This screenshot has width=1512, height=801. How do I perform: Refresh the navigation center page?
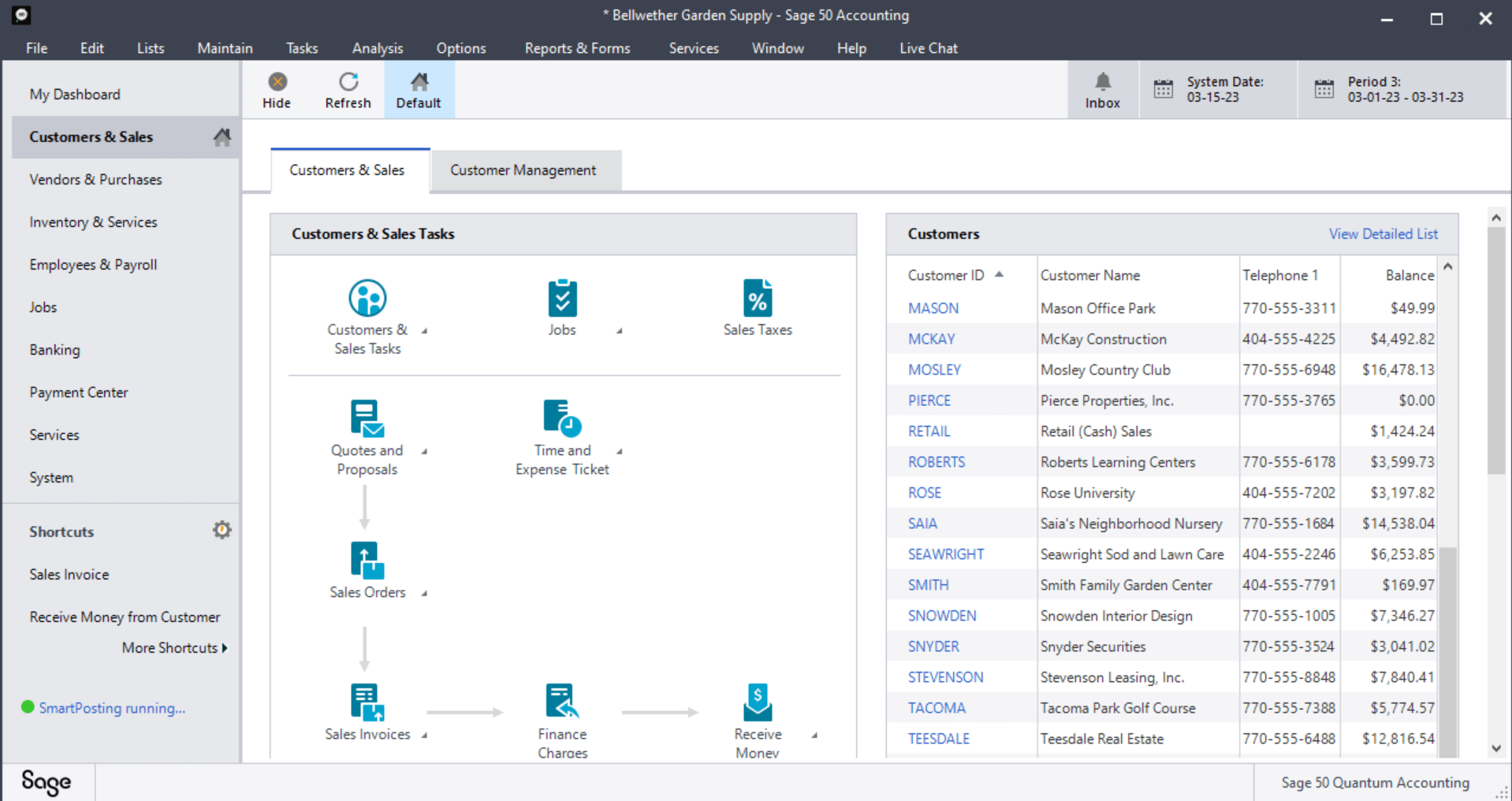(348, 91)
